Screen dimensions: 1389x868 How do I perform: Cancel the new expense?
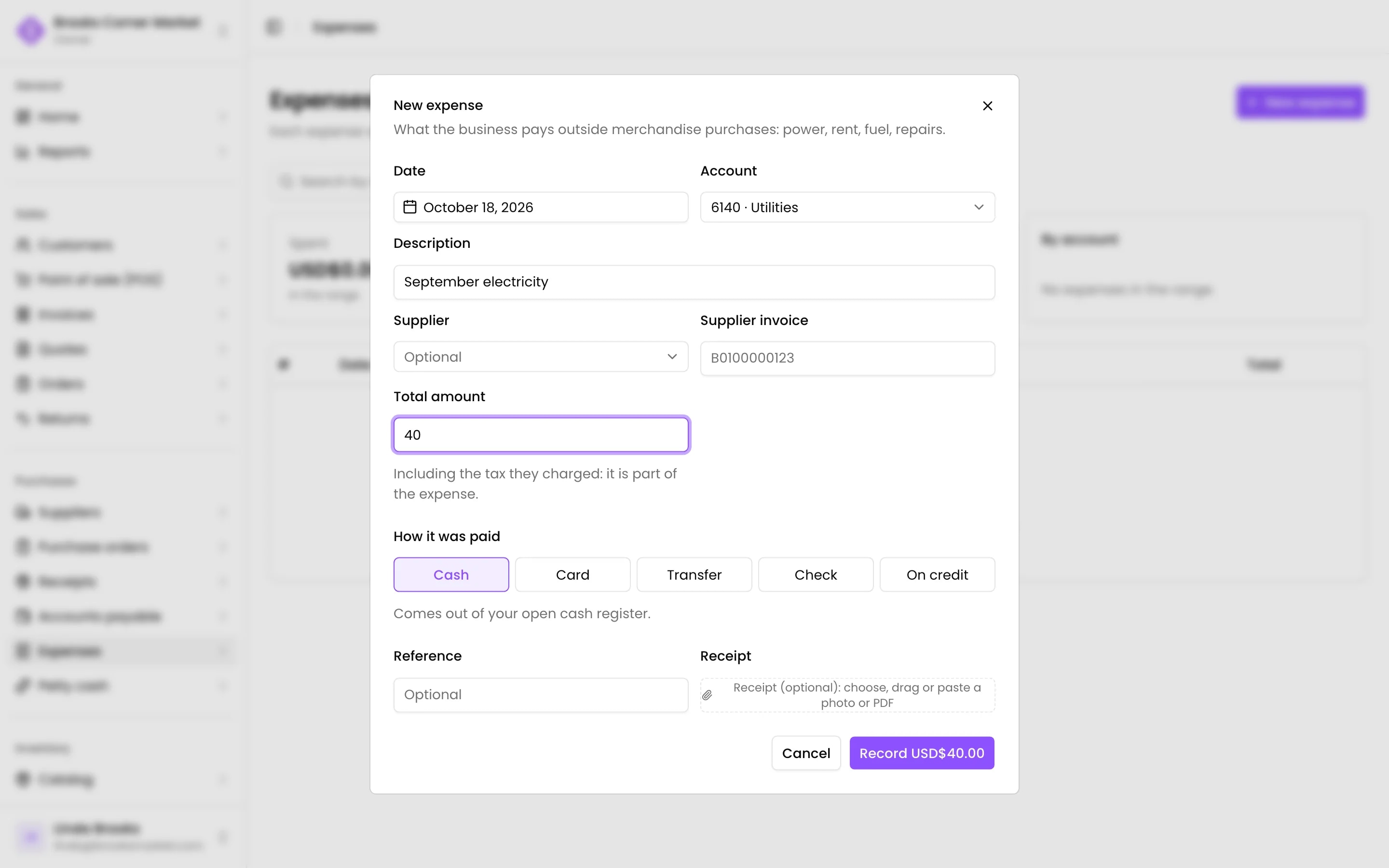click(x=806, y=753)
